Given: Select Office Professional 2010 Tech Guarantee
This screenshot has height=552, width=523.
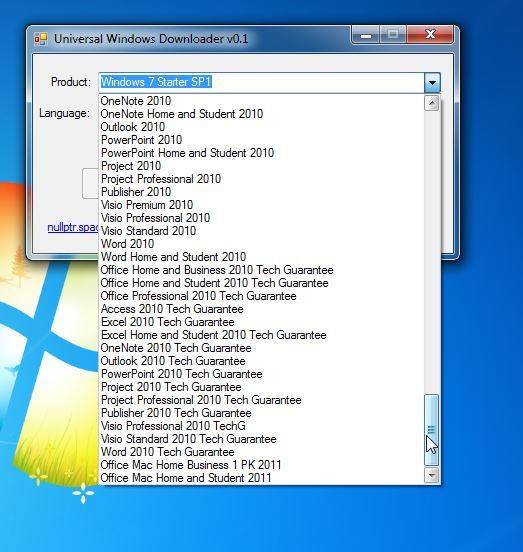Looking at the screenshot, I should (262, 296).
